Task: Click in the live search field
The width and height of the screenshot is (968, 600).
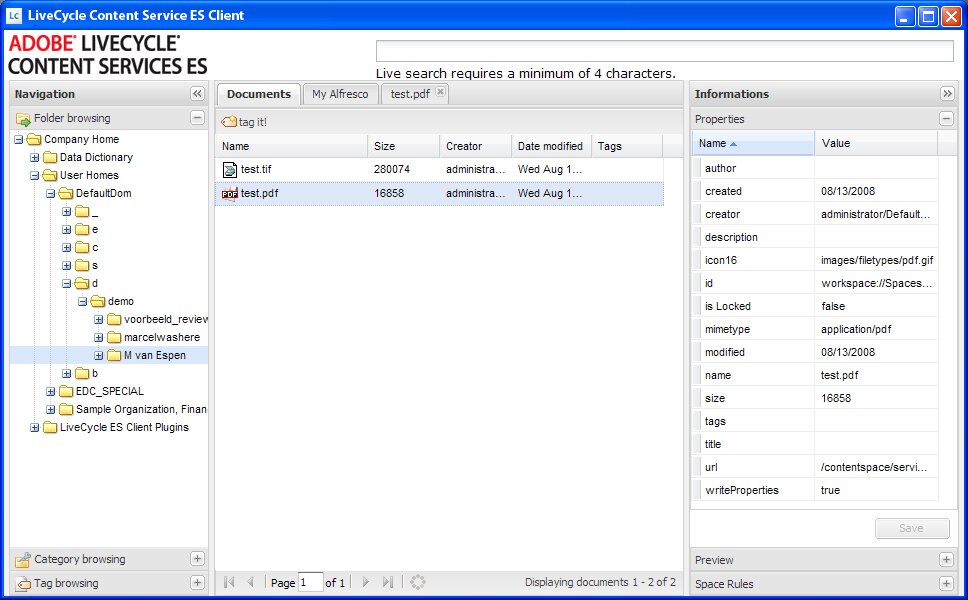Action: [665, 51]
